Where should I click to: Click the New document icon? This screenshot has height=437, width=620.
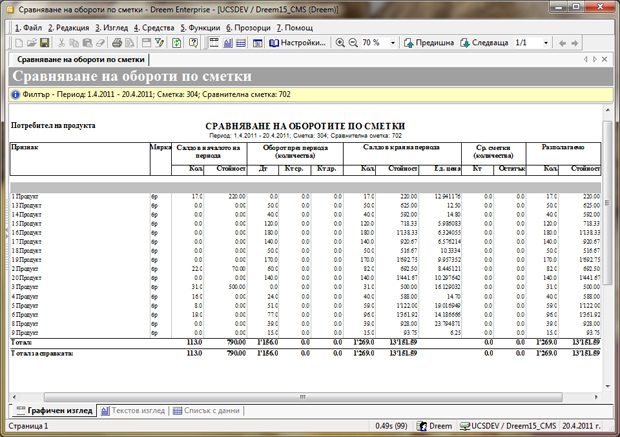(x=19, y=43)
